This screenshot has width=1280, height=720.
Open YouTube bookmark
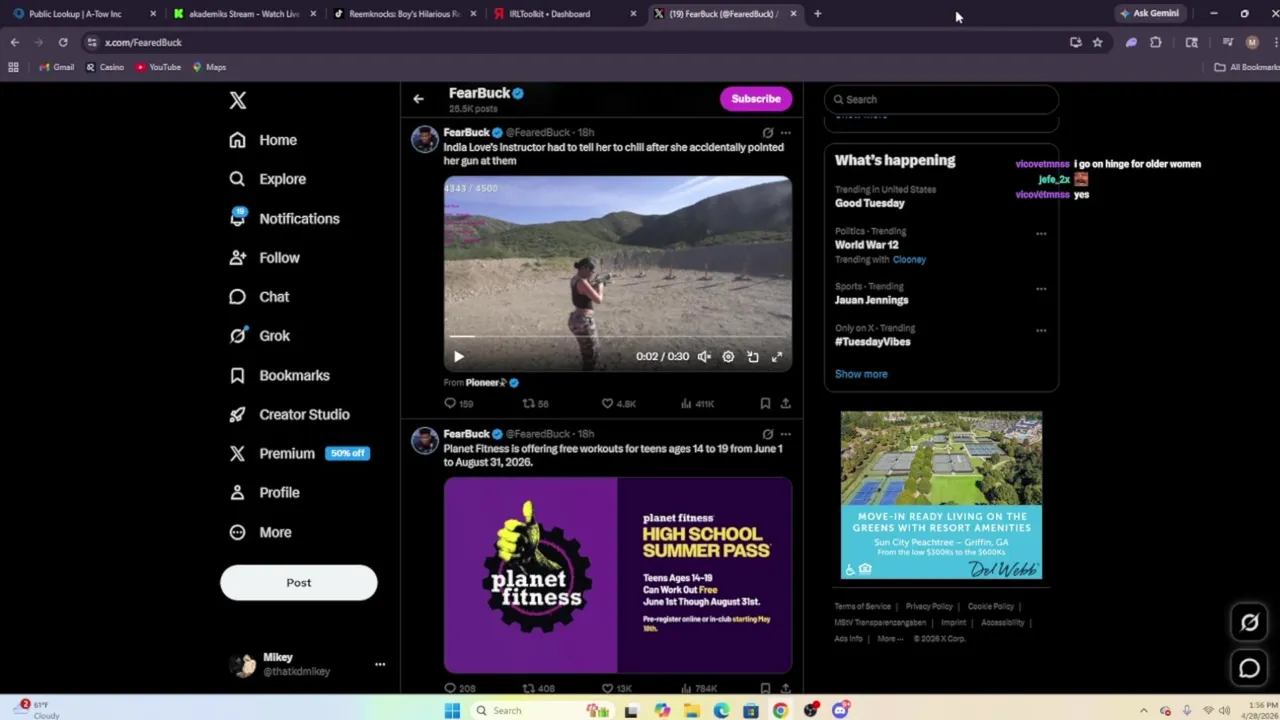click(158, 67)
